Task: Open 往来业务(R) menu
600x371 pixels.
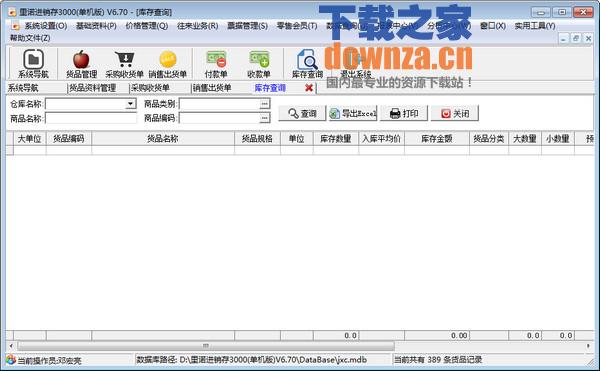Action: pos(197,26)
